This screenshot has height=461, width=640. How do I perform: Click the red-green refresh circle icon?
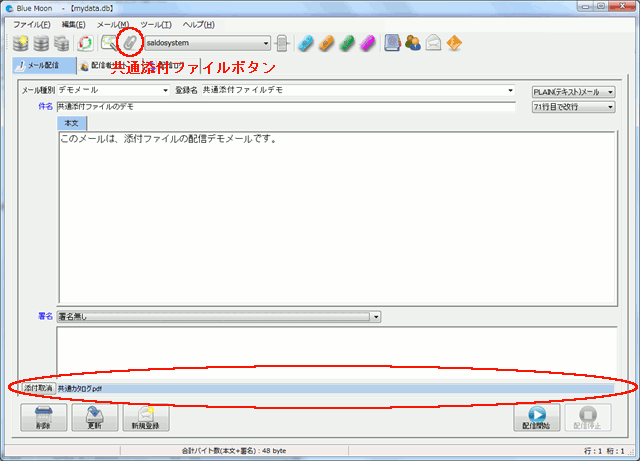(x=85, y=43)
